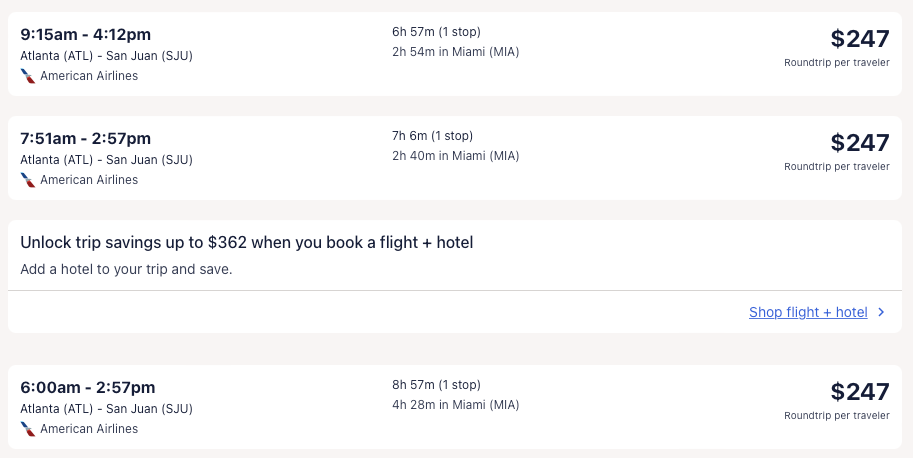This screenshot has height=458, width=913.
Task: Choose the 7:51am - 2:57pm departure time
Action: click(x=85, y=138)
